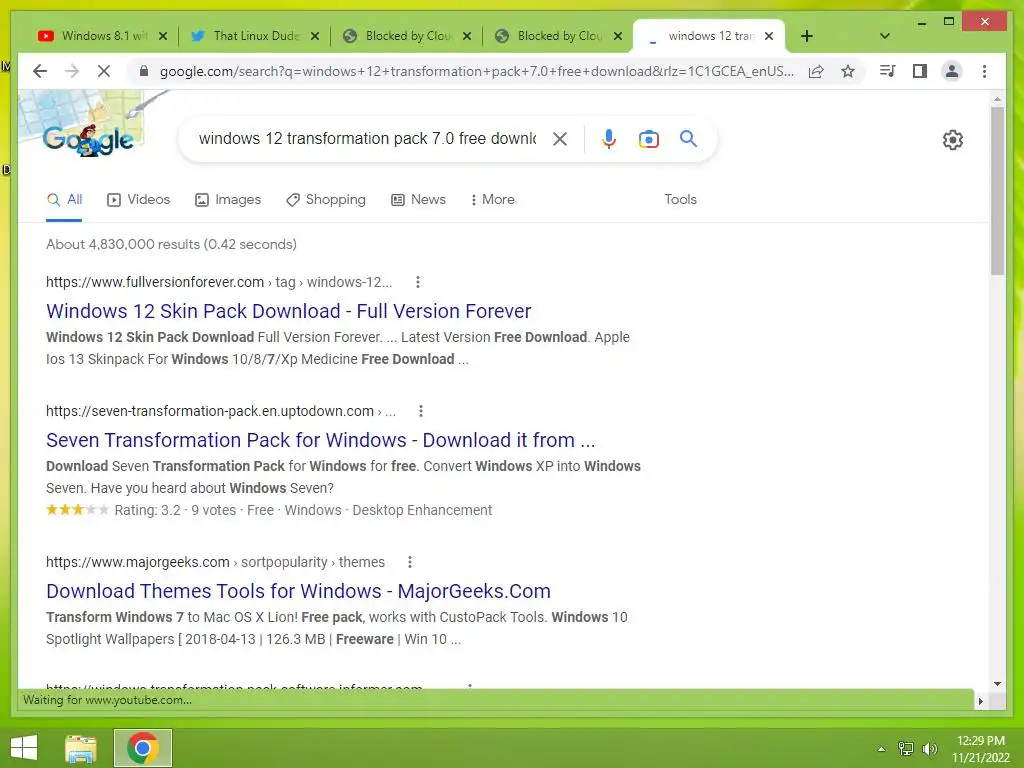The width and height of the screenshot is (1024, 768).
Task: Open options for fullversionforever result
Action: [418, 282]
